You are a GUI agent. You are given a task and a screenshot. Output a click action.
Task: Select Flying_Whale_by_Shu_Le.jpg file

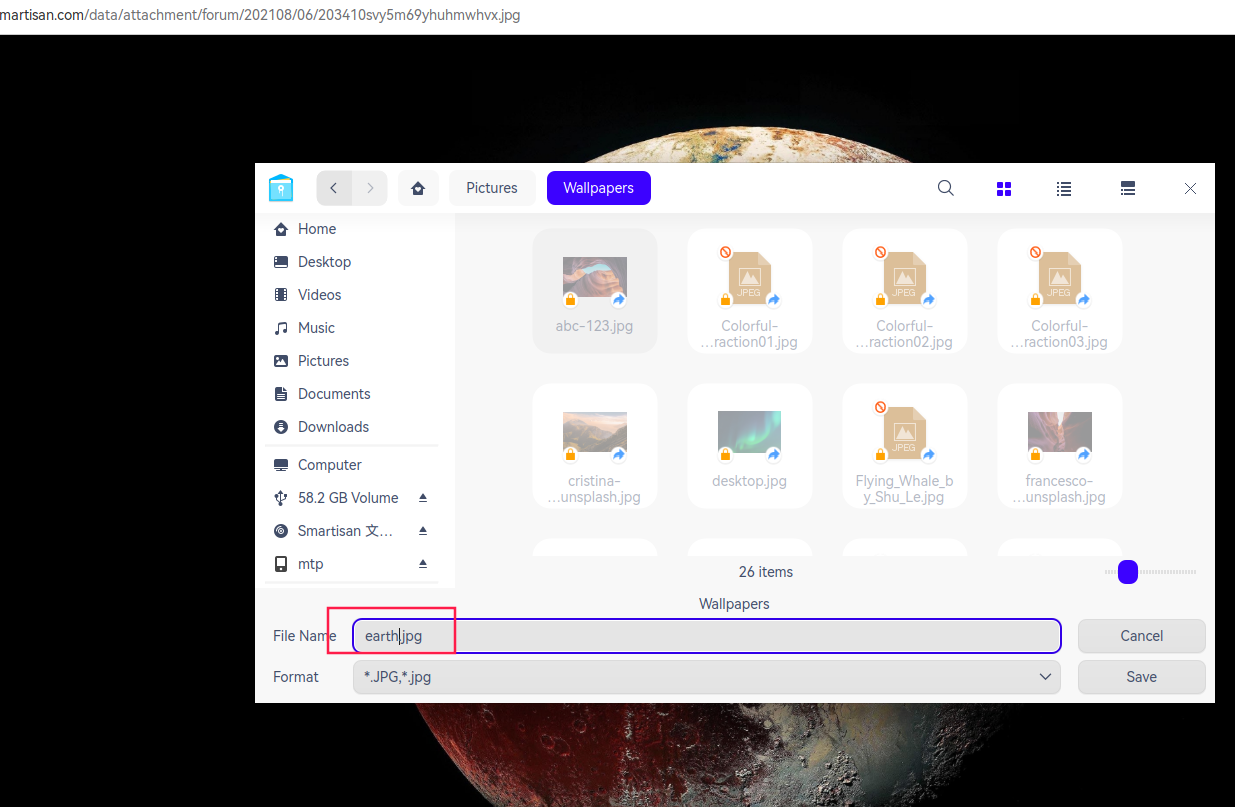[905, 446]
